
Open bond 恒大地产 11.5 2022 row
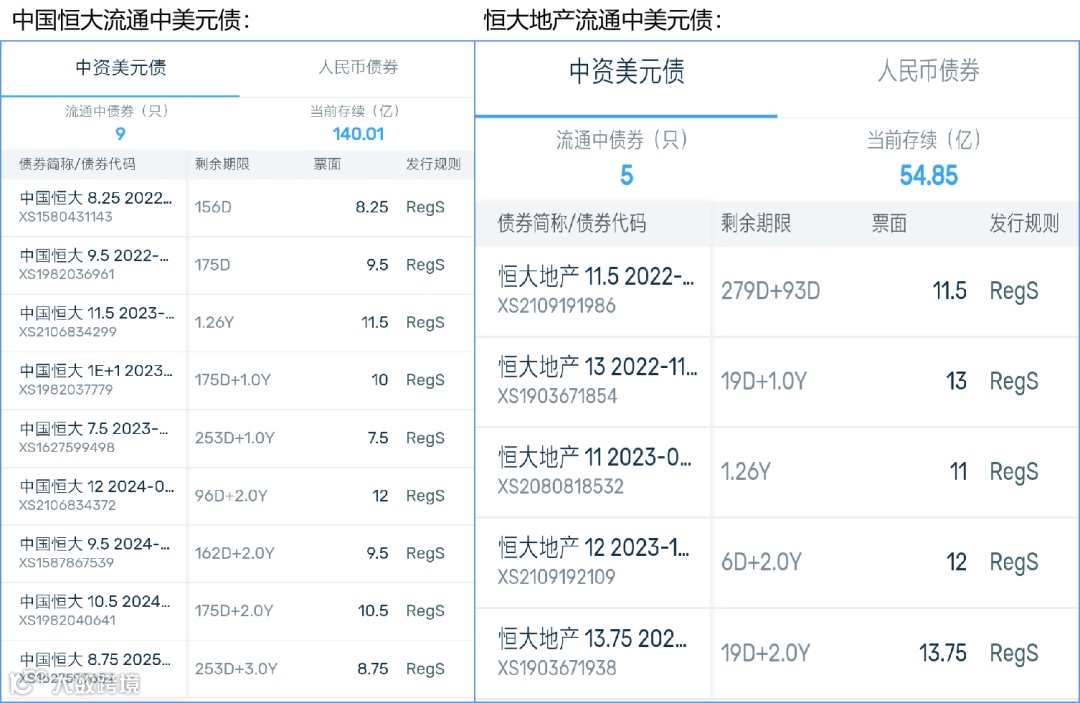778,291
